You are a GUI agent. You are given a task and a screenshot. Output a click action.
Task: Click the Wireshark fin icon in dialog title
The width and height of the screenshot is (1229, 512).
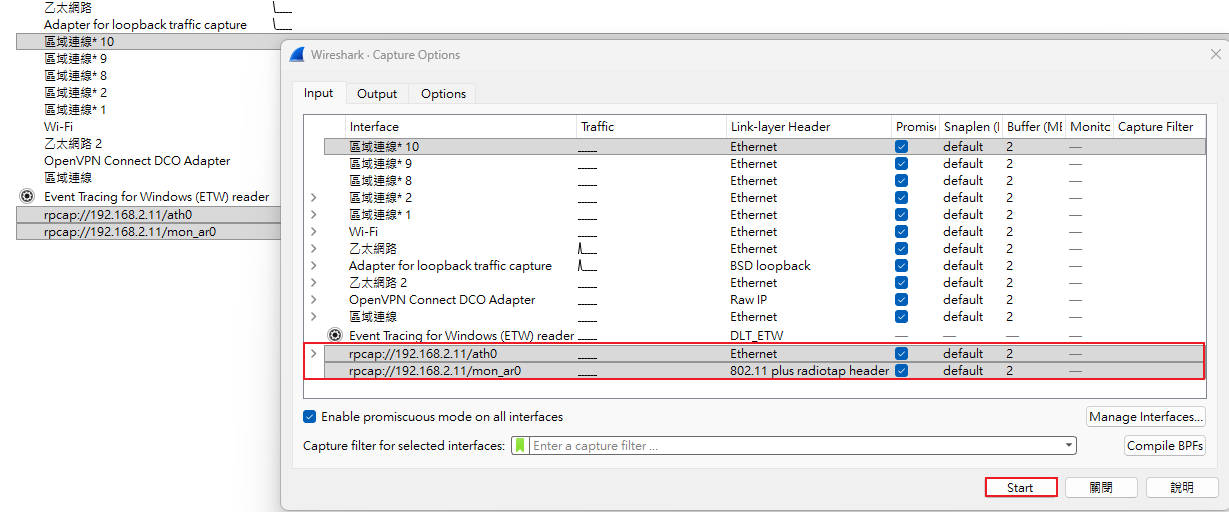tap(298, 55)
